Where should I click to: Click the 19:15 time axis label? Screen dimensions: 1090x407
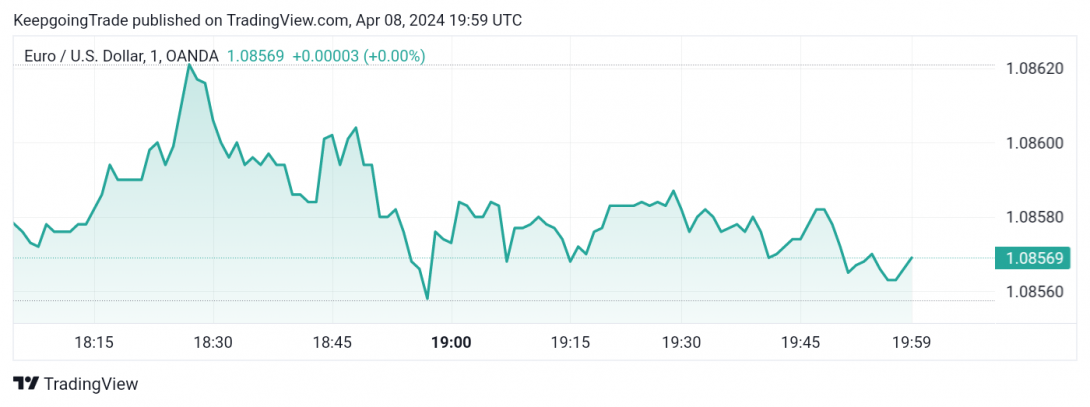pyautogui.click(x=569, y=342)
